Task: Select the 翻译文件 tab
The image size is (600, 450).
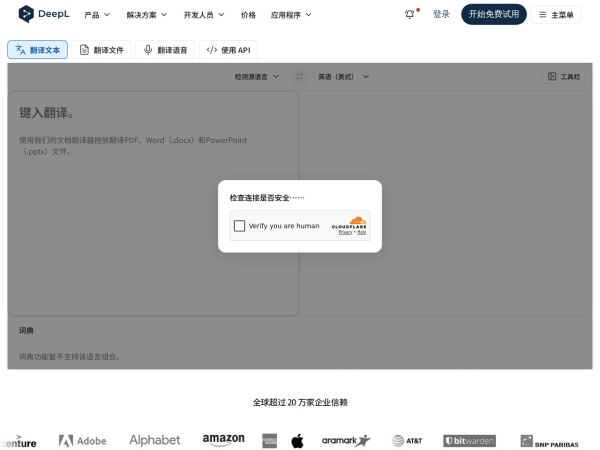Action: (x=101, y=50)
